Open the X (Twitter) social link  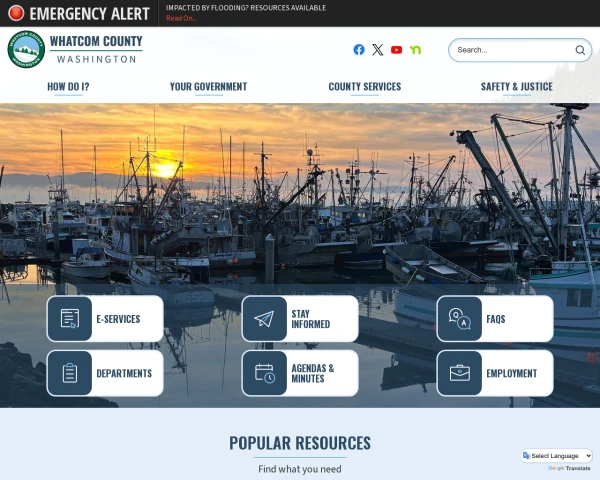(377, 50)
